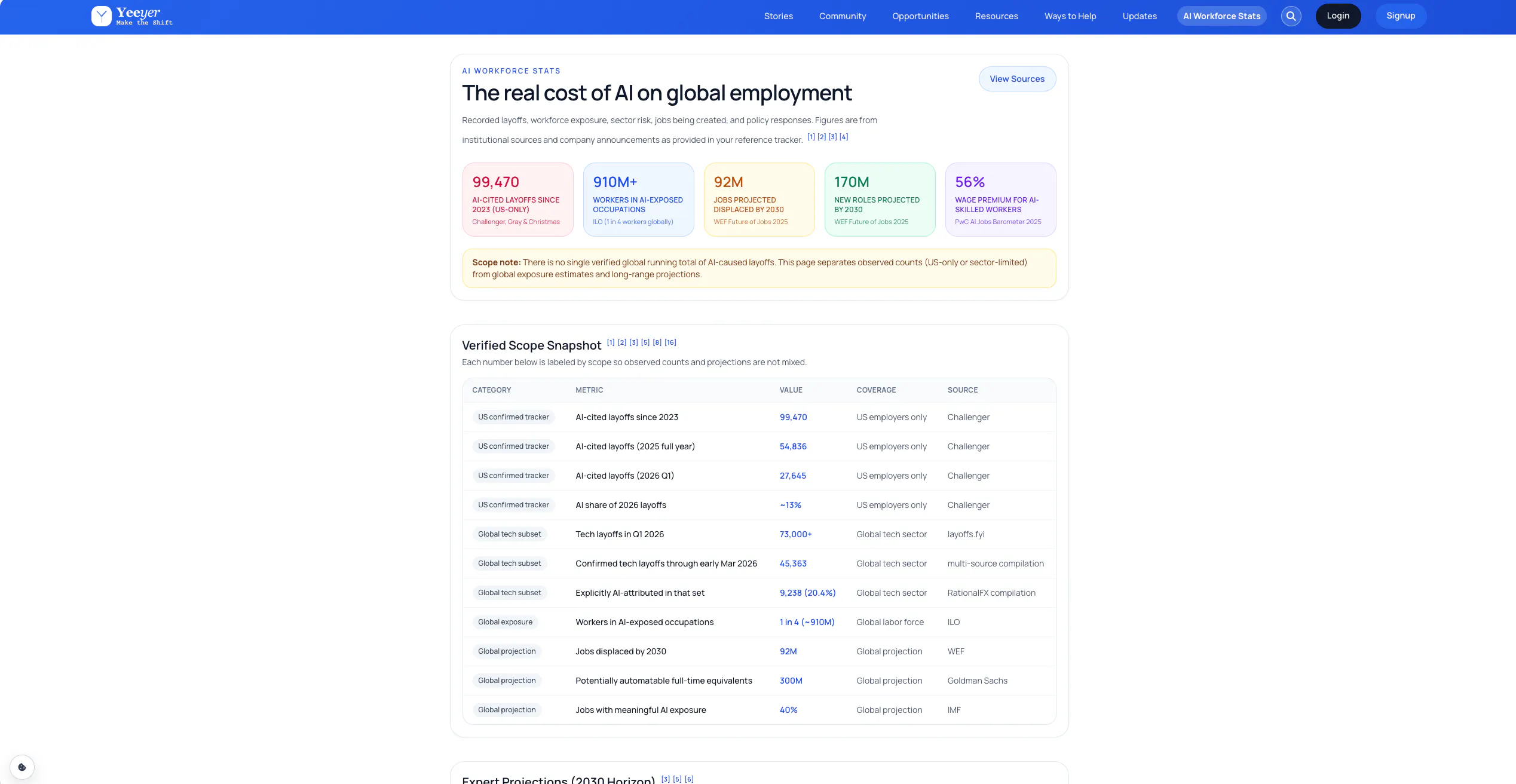Click the 'Verified Scope Snapshot' heading
Viewport: 1516px width, 784px height.
coord(531,345)
